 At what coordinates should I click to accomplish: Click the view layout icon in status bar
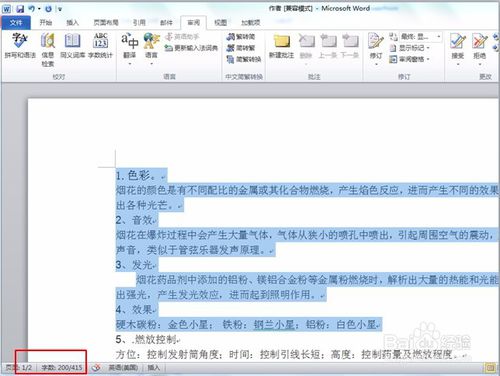point(490,368)
